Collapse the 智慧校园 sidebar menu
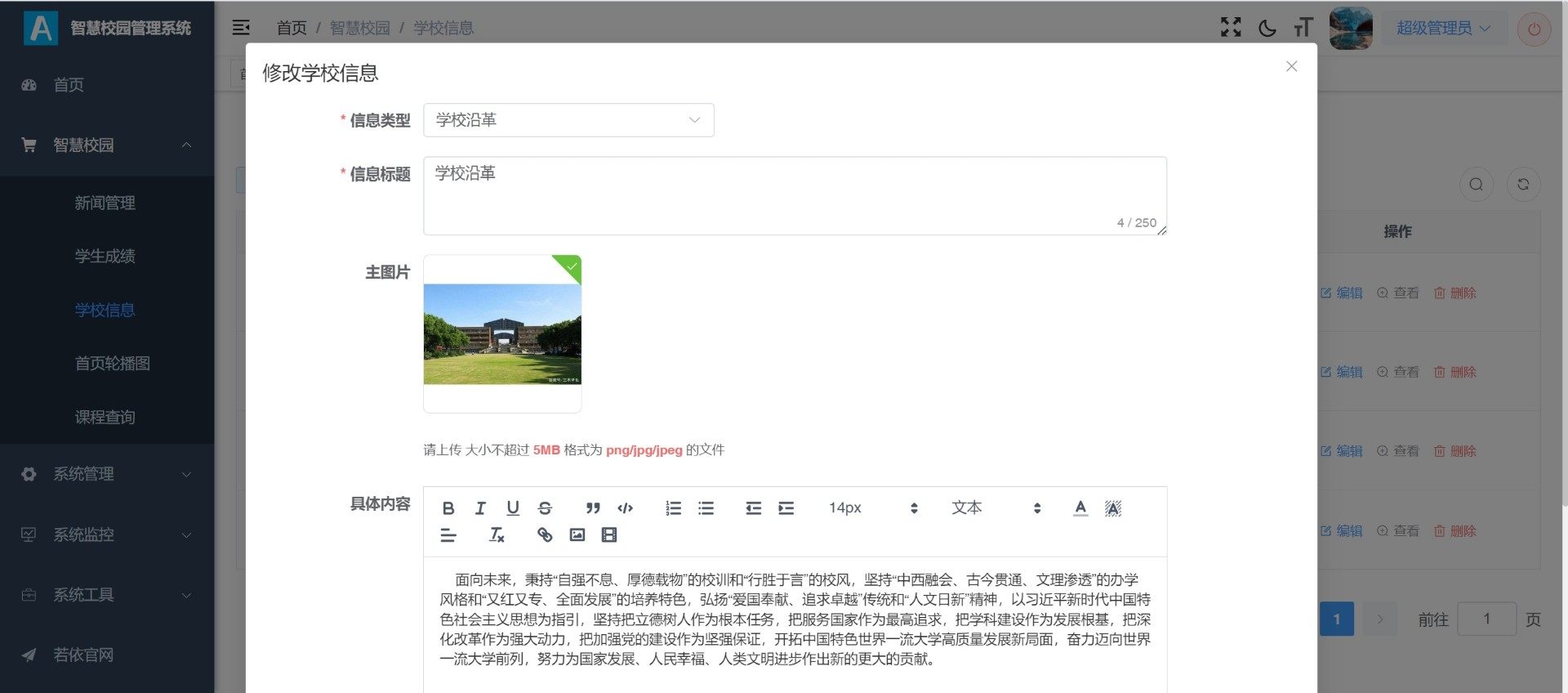Viewport: 1568px width, 693px height. pyautogui.click(x=107, y=145)
